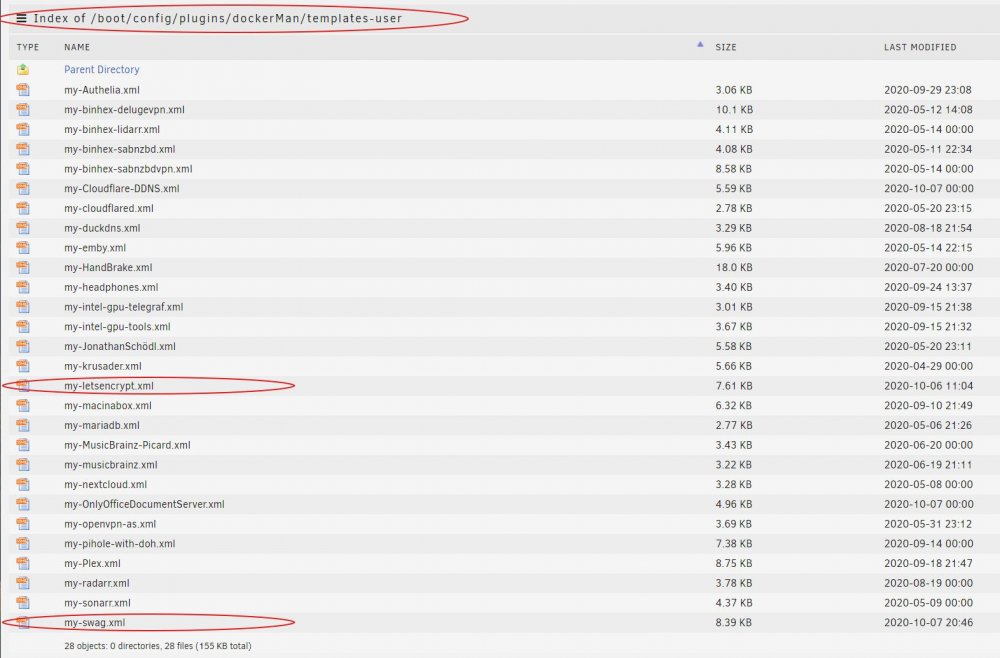
Task: Open the my-cloudflared.xml file name
Action: pyautogui.click(x=108, y=208)
